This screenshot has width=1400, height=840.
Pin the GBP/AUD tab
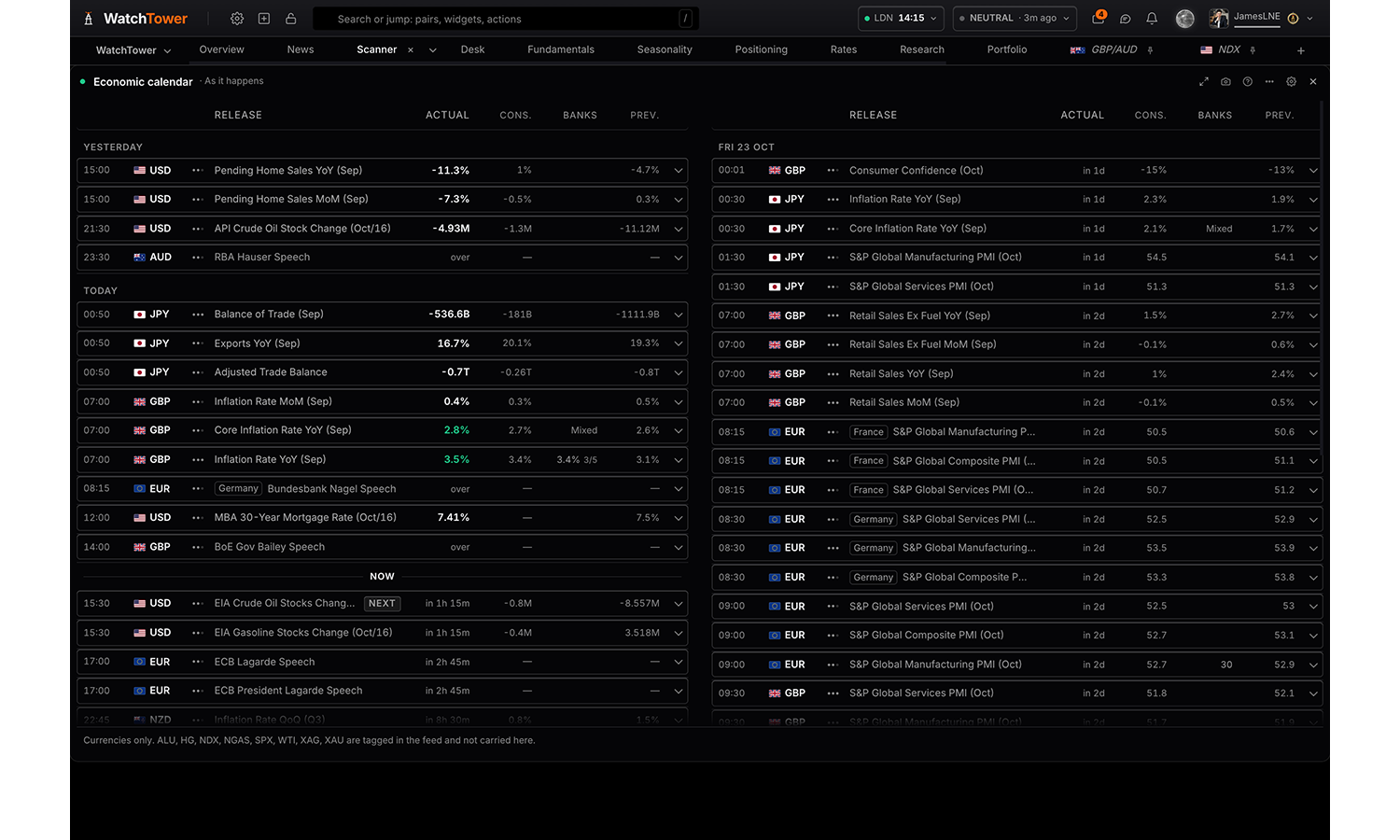tap(1150, 50)
